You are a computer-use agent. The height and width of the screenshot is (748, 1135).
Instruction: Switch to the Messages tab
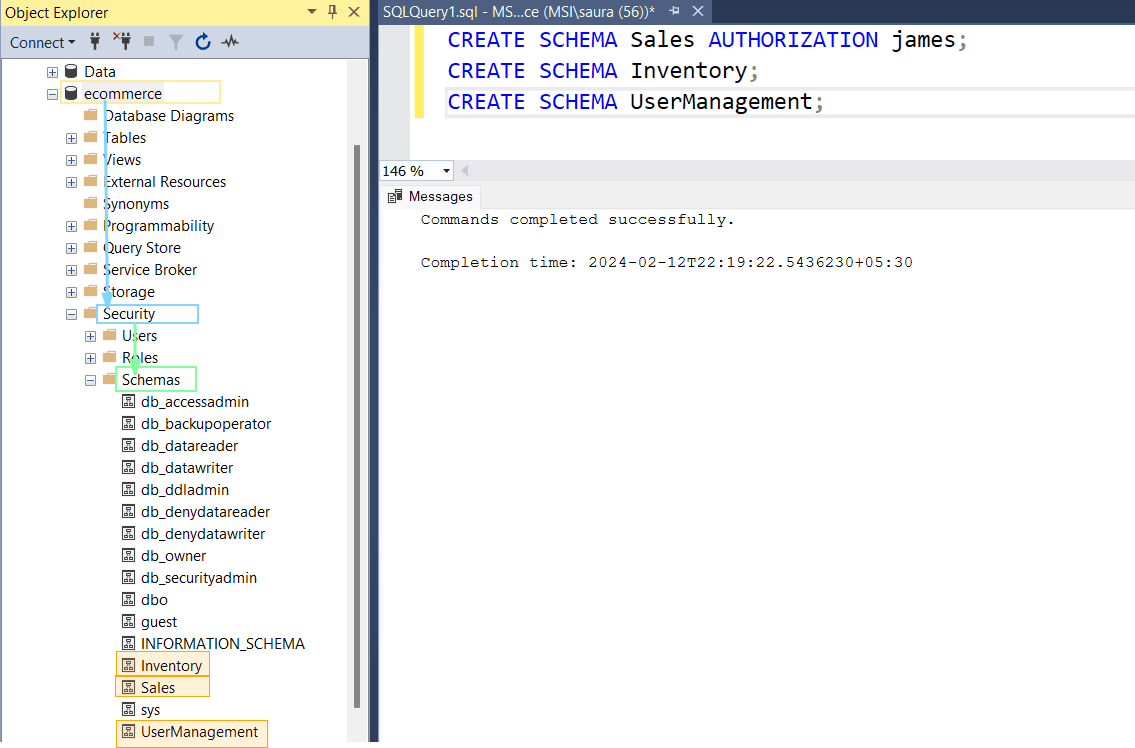tap(429, 196)
